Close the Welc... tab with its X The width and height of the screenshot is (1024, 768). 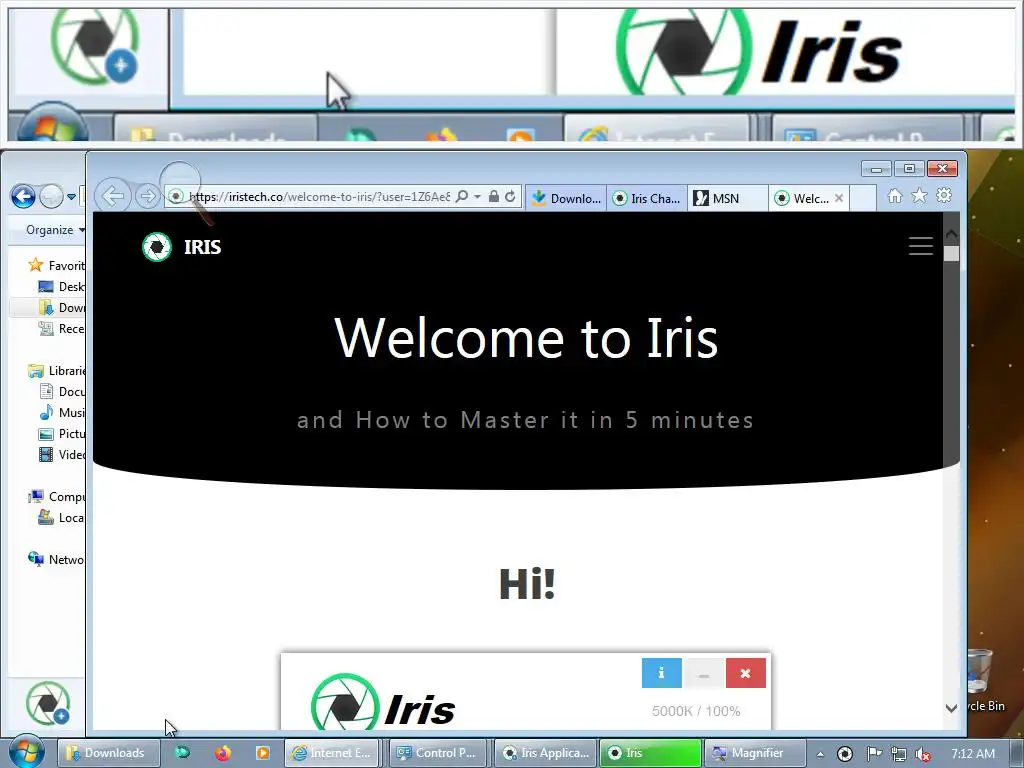(x=839, y=198)
